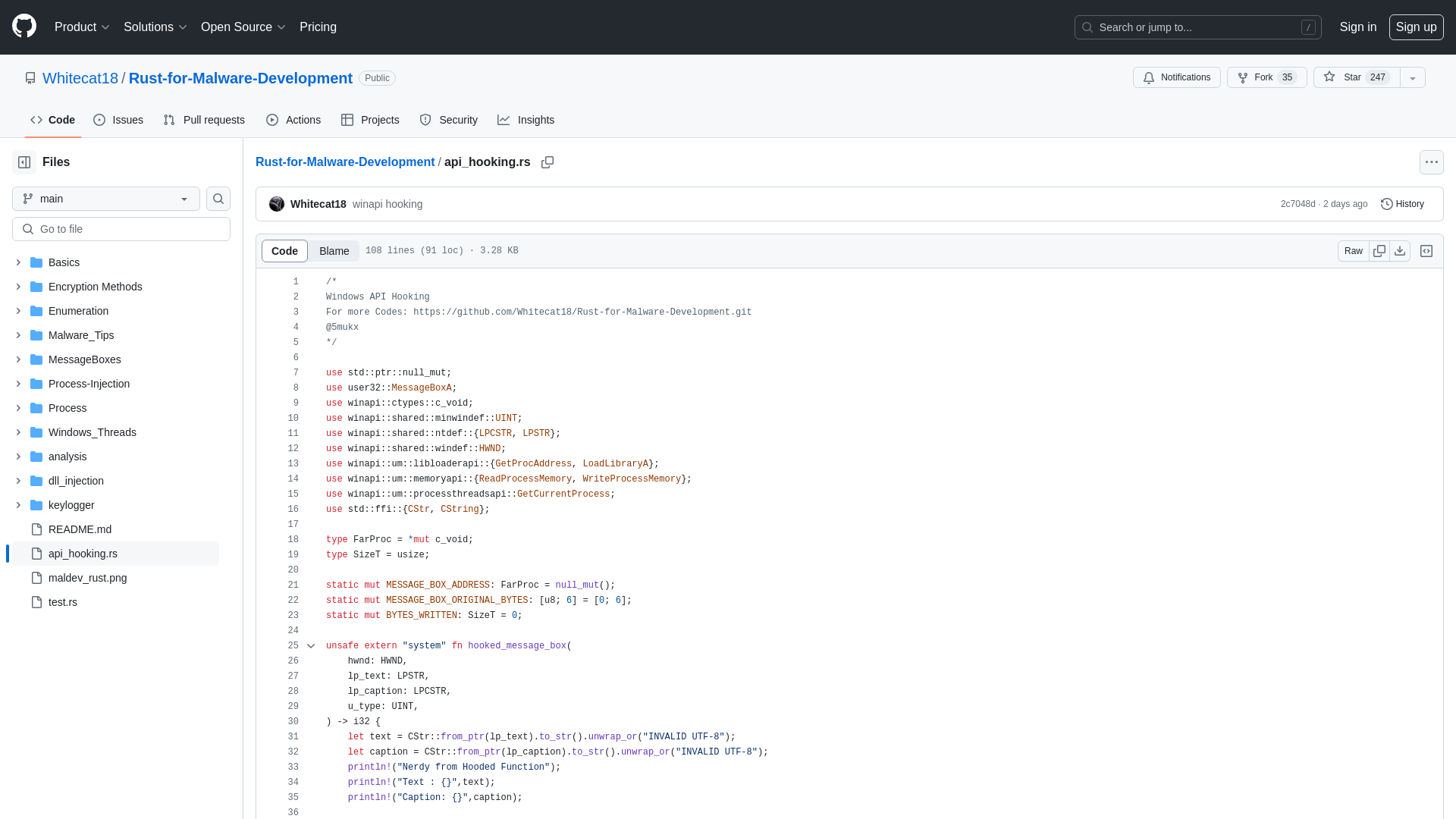
Task: Open the more file actions ellipsis menu
Action: pyautogui.click(x=1432, y=162)
